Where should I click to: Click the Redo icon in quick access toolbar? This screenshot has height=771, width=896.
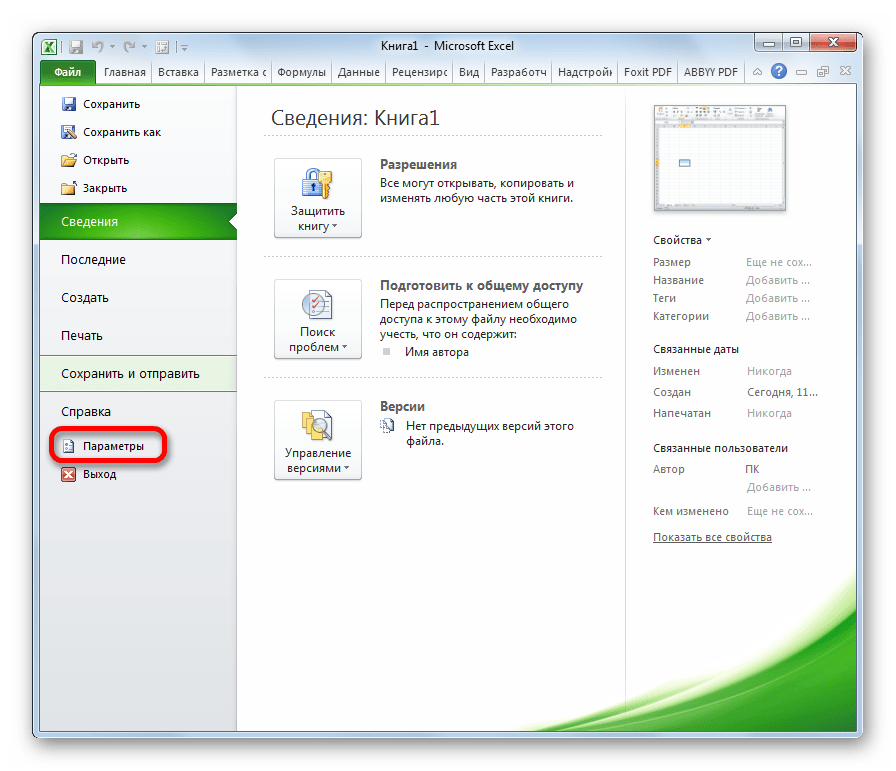coord(130,46)
